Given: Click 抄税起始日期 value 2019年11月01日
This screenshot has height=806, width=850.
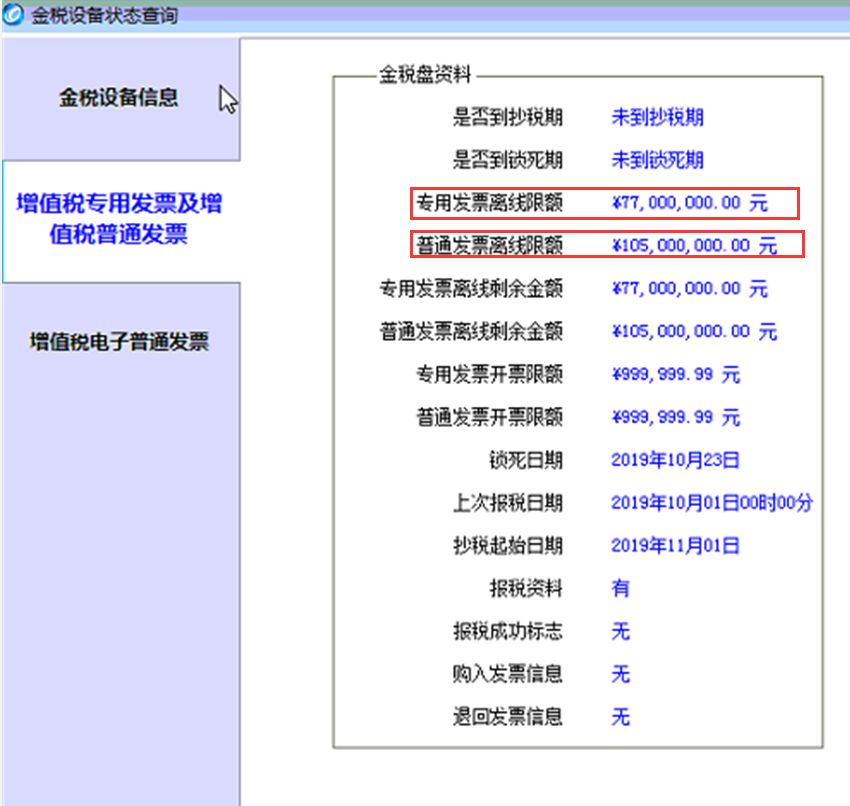Looking at the screenshot, I should click(x=675, y=546).
